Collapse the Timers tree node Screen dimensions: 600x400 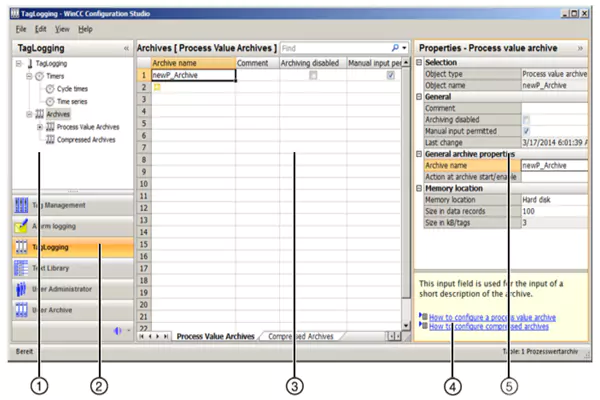29,76
